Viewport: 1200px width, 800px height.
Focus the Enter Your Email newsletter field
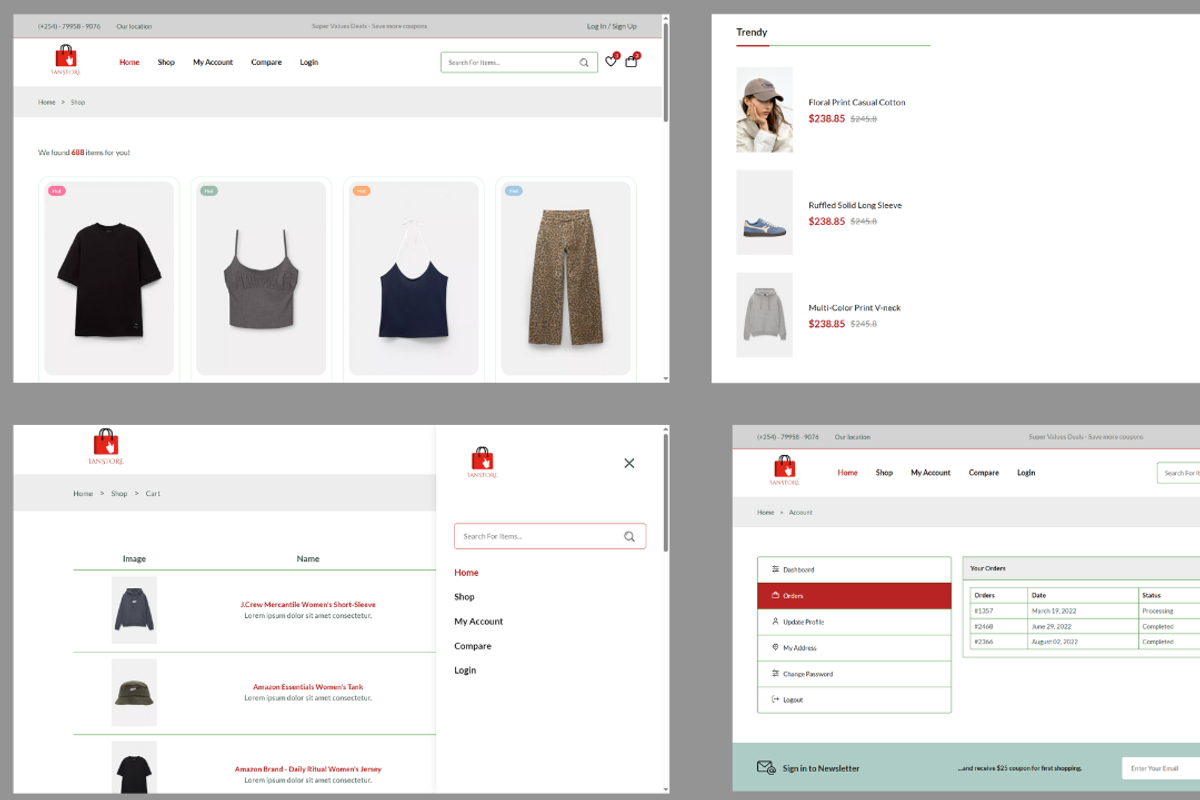1161,768
